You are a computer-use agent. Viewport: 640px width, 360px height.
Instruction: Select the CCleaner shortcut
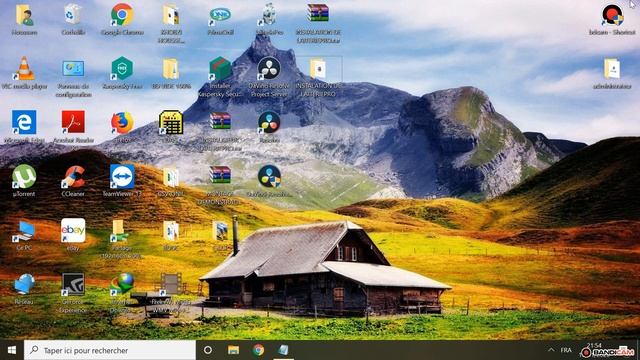73,180
